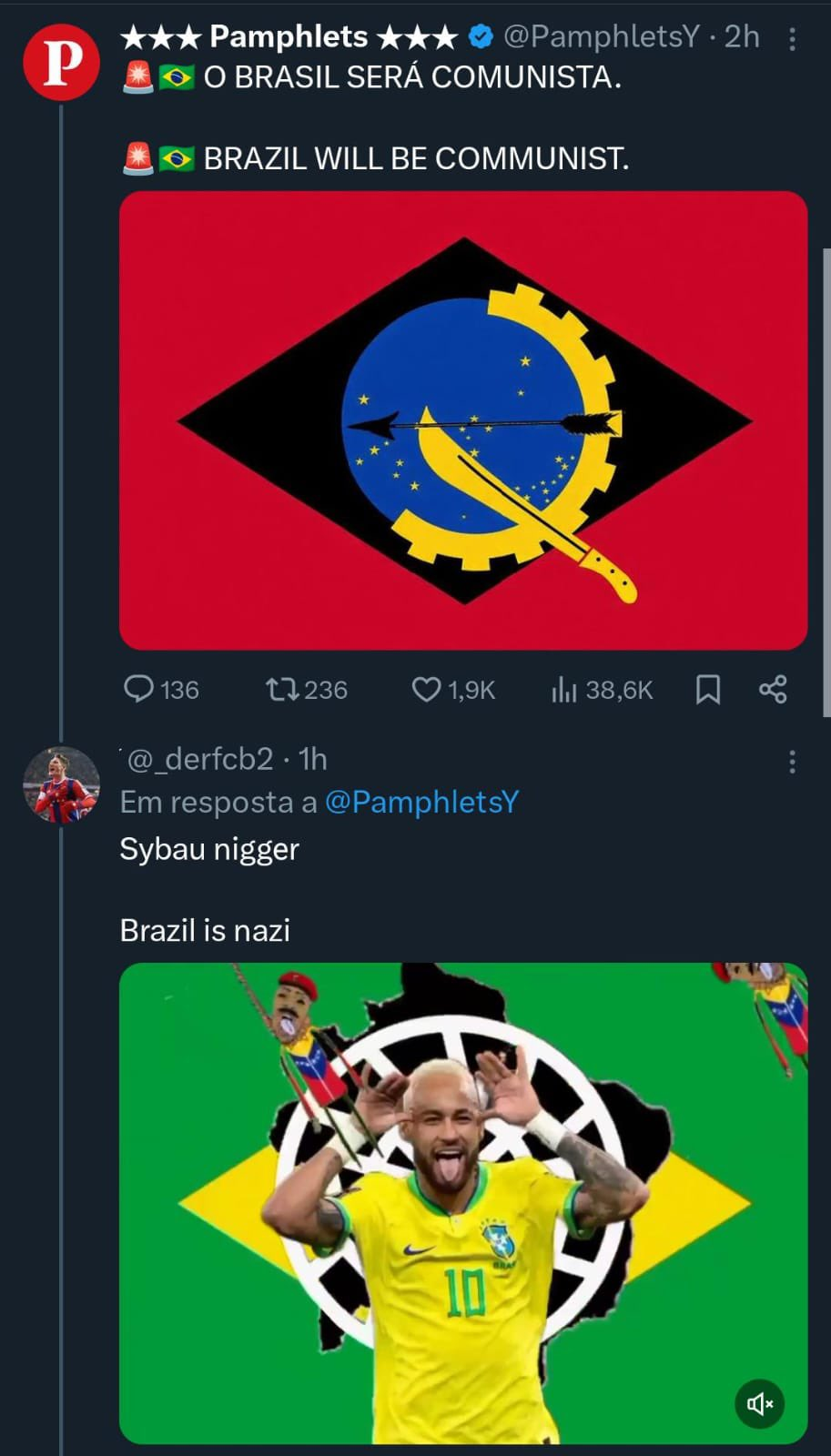Image resolution: width=831 pixels, height=1456 pixels.
Task: View analytics for the Pamphlets post
Action: pyautogui.click(x=564, y=689)
